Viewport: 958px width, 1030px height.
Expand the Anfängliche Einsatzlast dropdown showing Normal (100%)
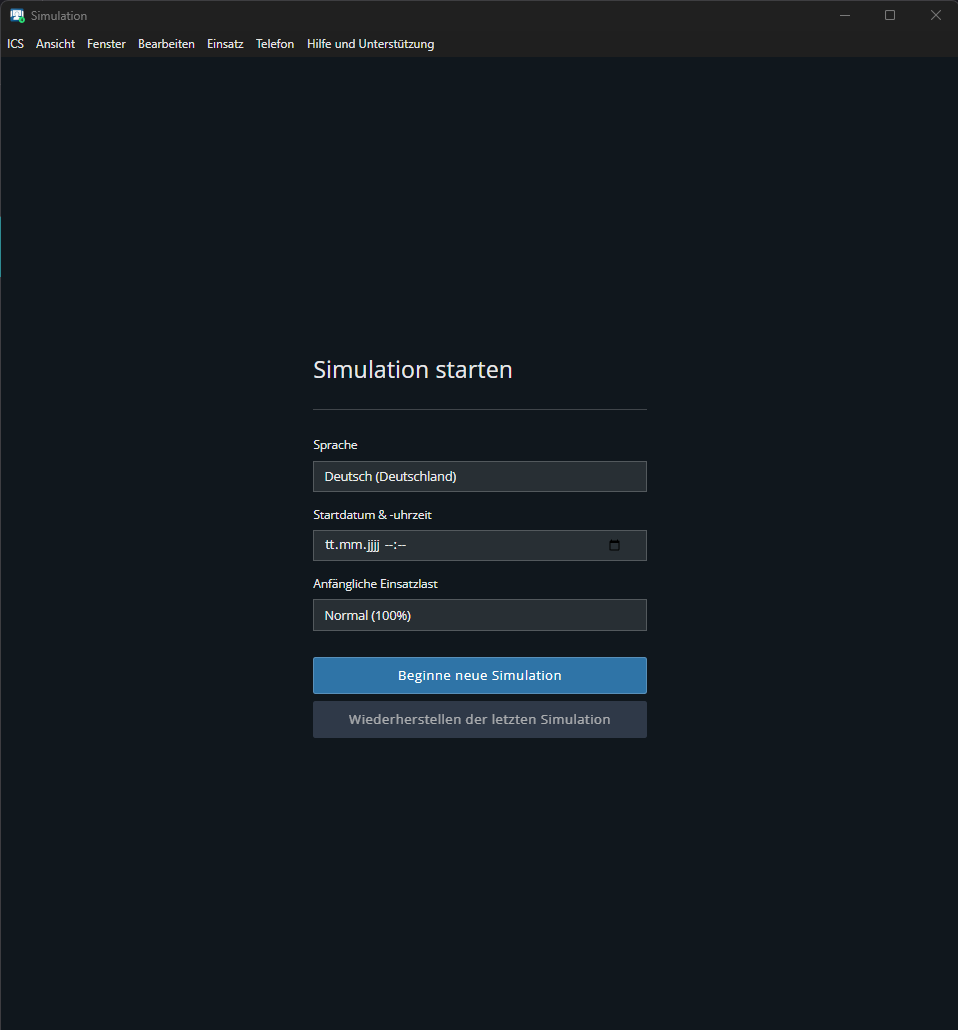tap(479, 615)
